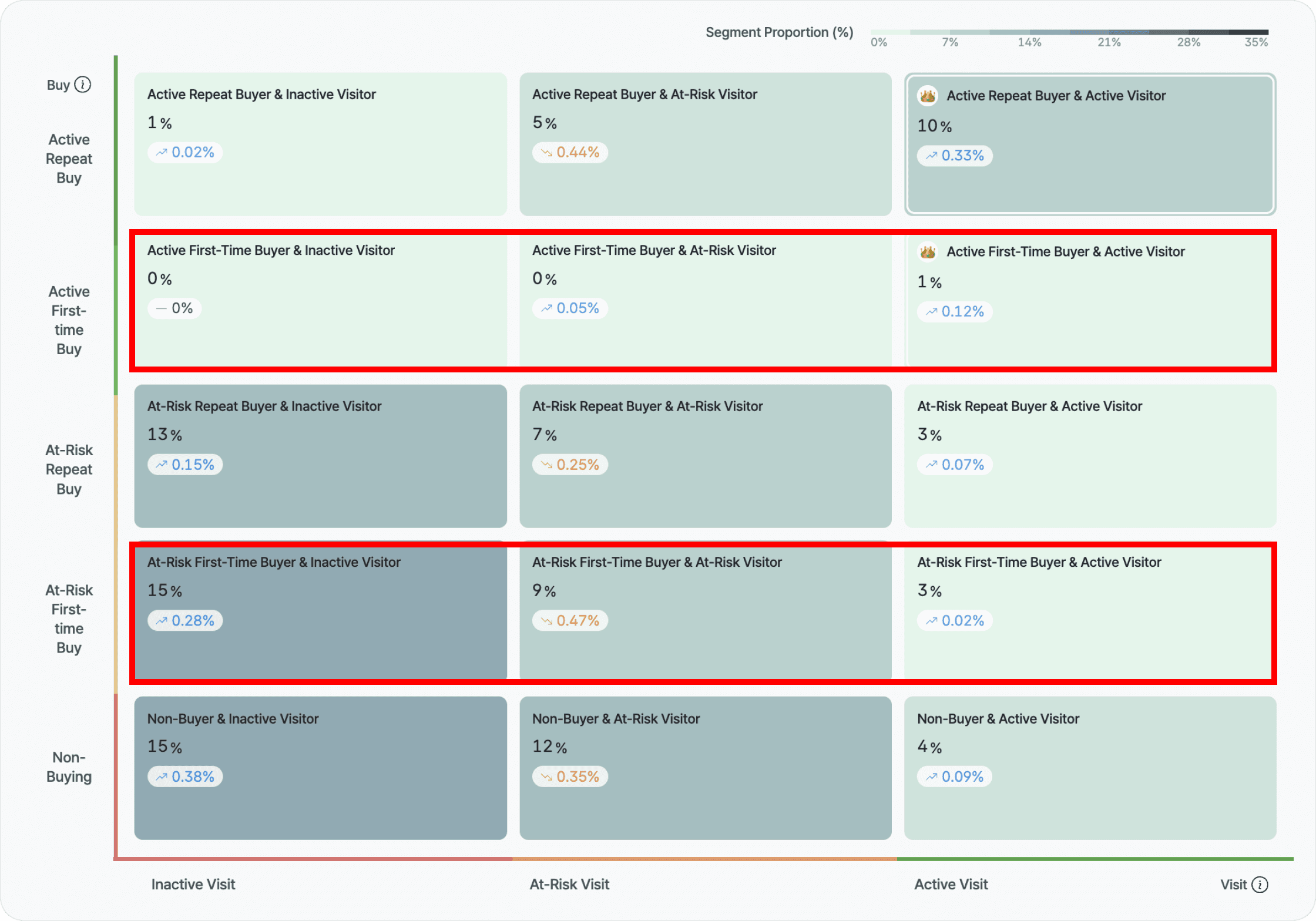Click the 0.47% downtrend badge

(x=570, y=621)
